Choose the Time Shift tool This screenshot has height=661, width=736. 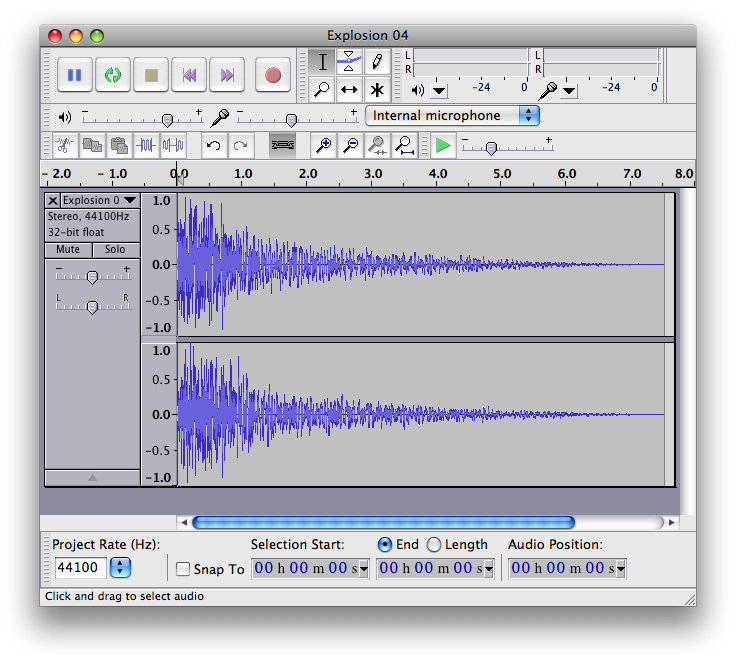pyautogui.click(x=348, y=90)
